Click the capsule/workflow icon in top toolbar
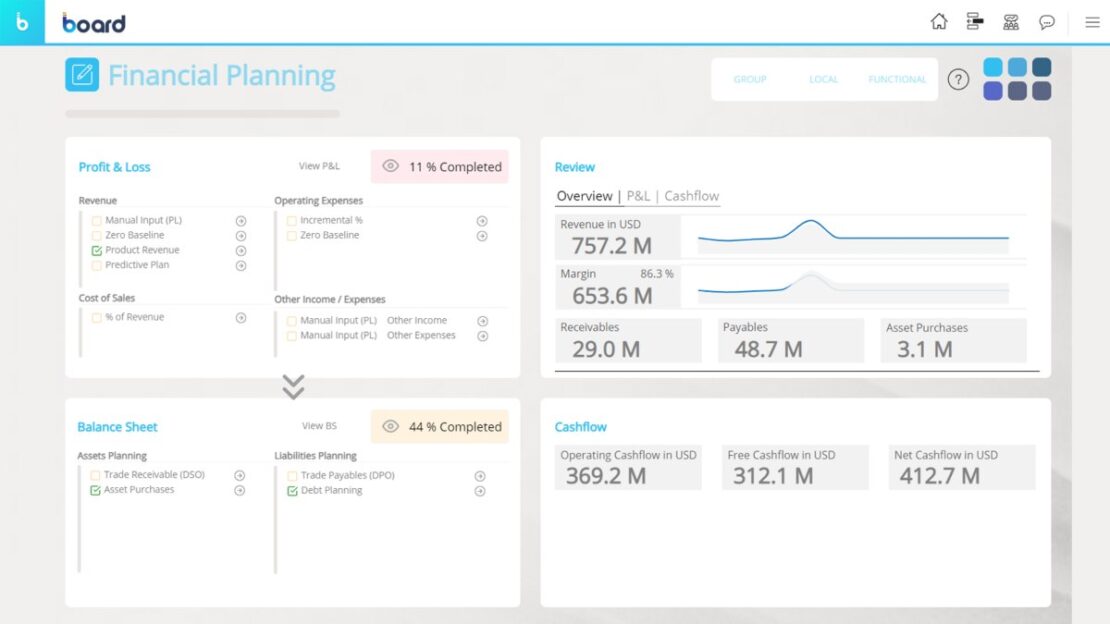1110x624 pixels. [974, 21]
